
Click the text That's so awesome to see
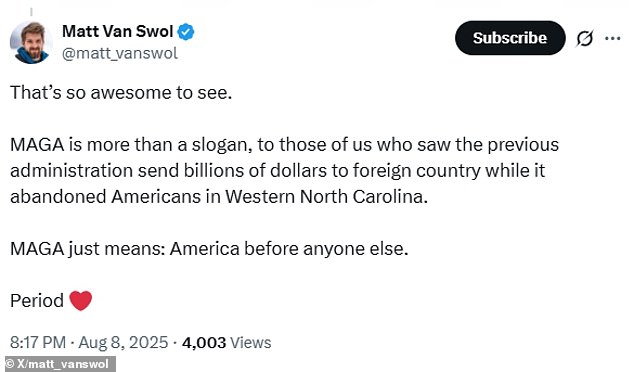point(121,93)
